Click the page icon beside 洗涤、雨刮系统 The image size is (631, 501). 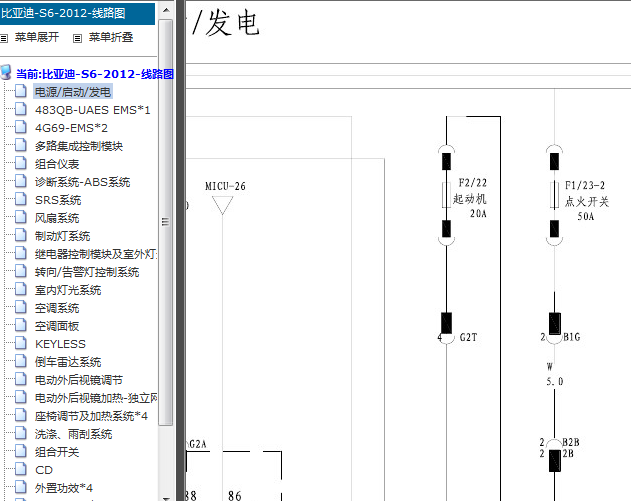tap(21, 433)
